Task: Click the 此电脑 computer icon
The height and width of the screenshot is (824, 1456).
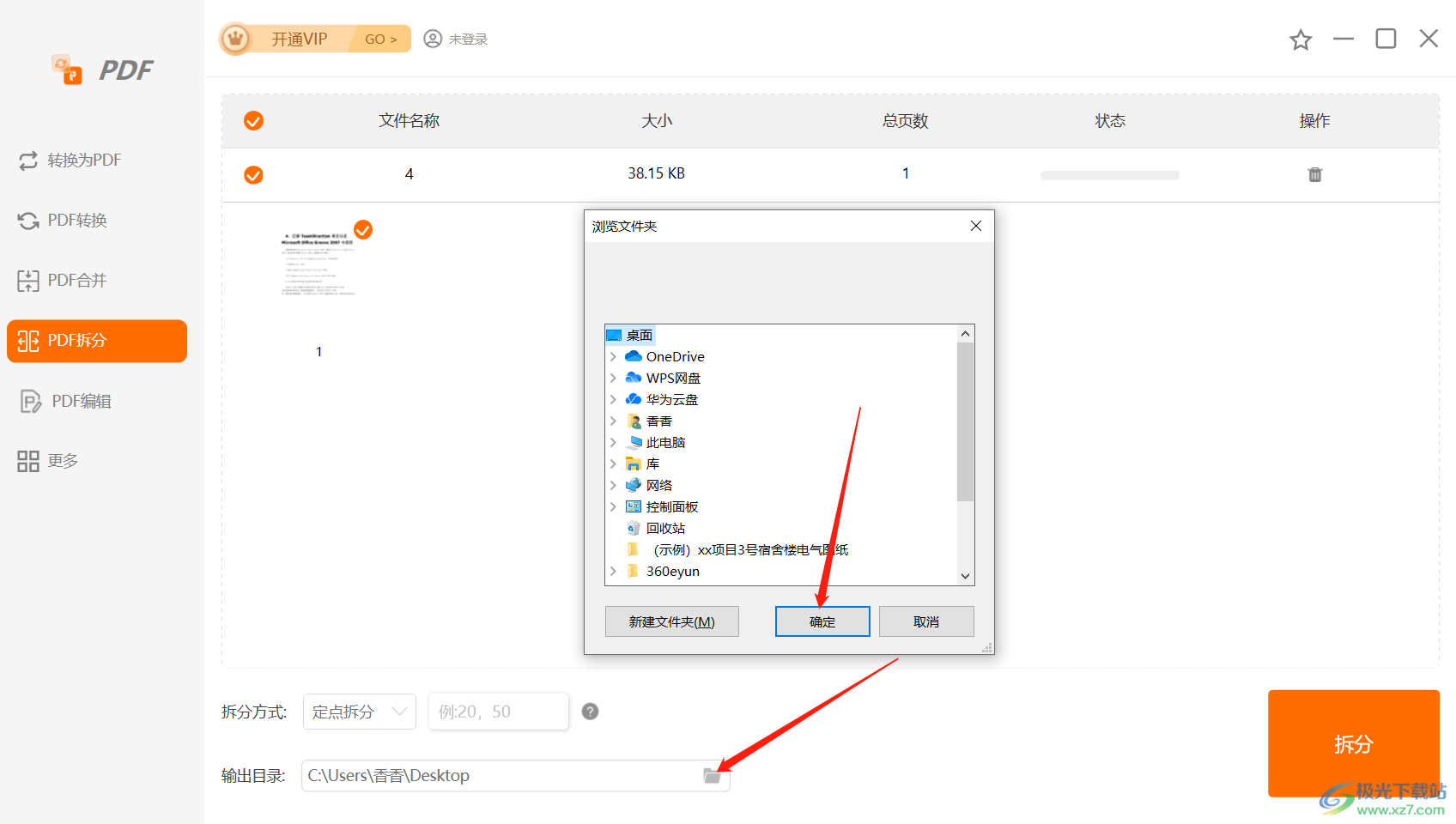Action: tap(634, 442)
